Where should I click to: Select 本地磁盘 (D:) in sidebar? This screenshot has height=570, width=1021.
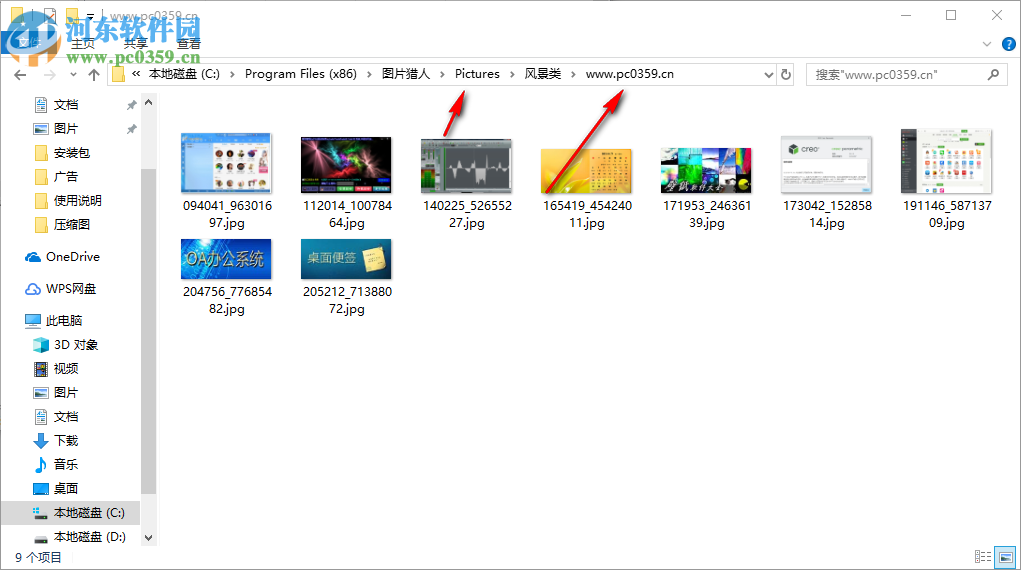(x=89, y=537)
